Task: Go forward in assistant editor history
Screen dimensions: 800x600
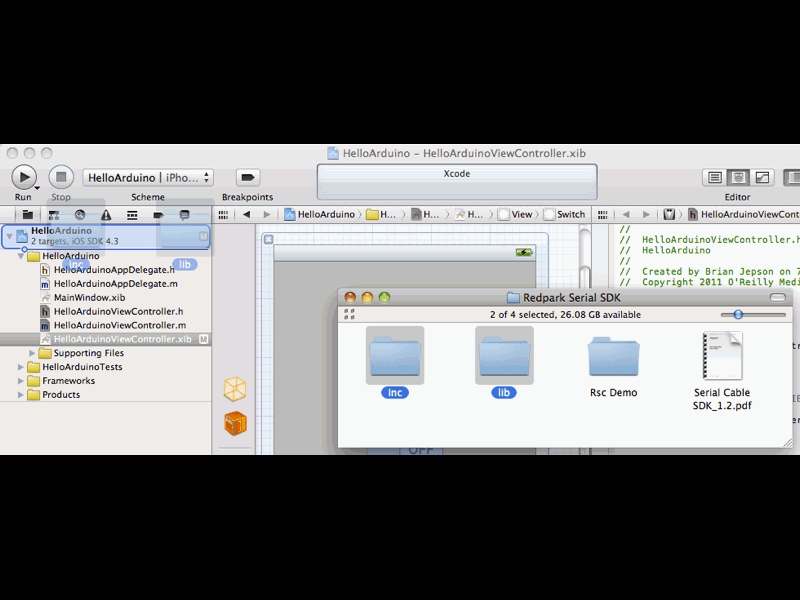Action: point(646,215)
